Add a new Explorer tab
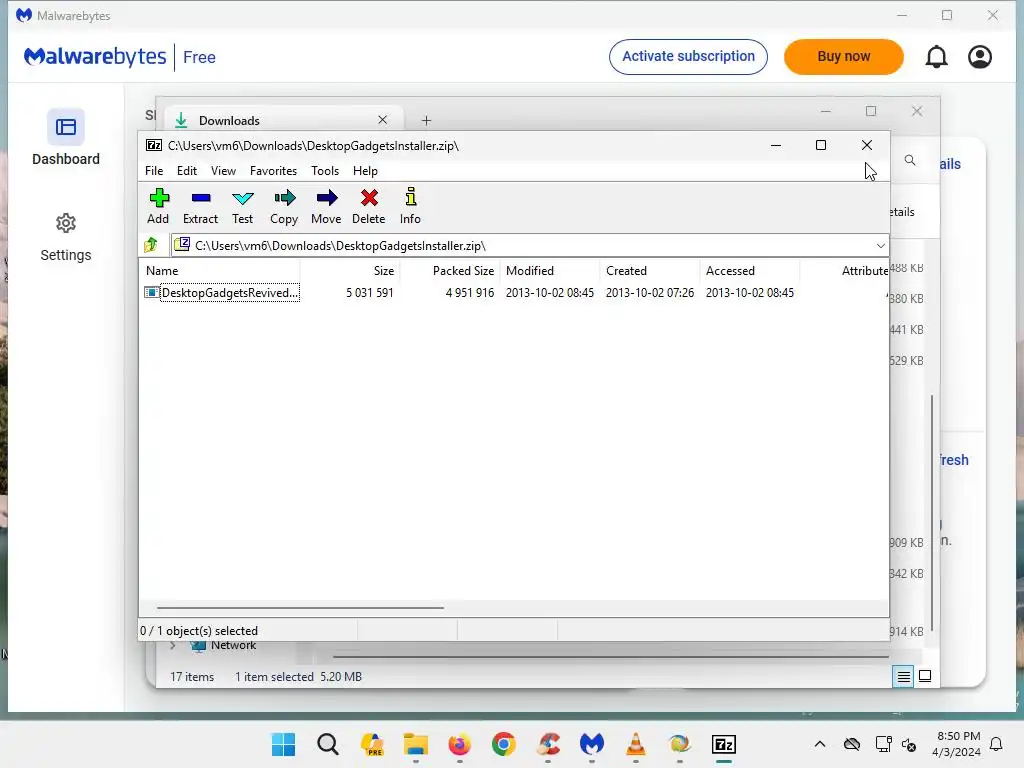Image resolution: width=1024 pixels, height=768 pixels. [x=426, y=120]
